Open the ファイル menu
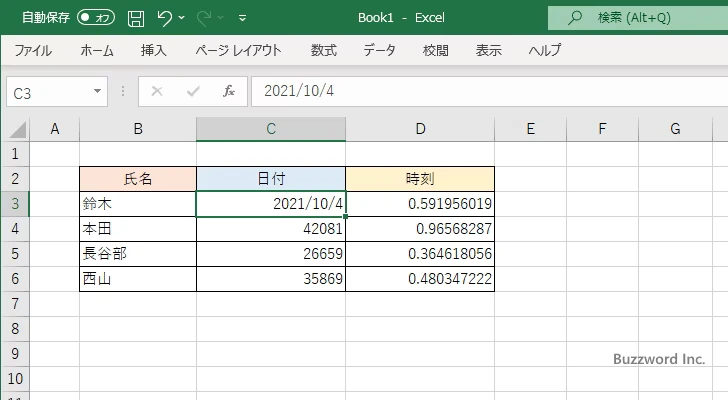The height and width of the screenshot is (400, 728). pos(33,50)
